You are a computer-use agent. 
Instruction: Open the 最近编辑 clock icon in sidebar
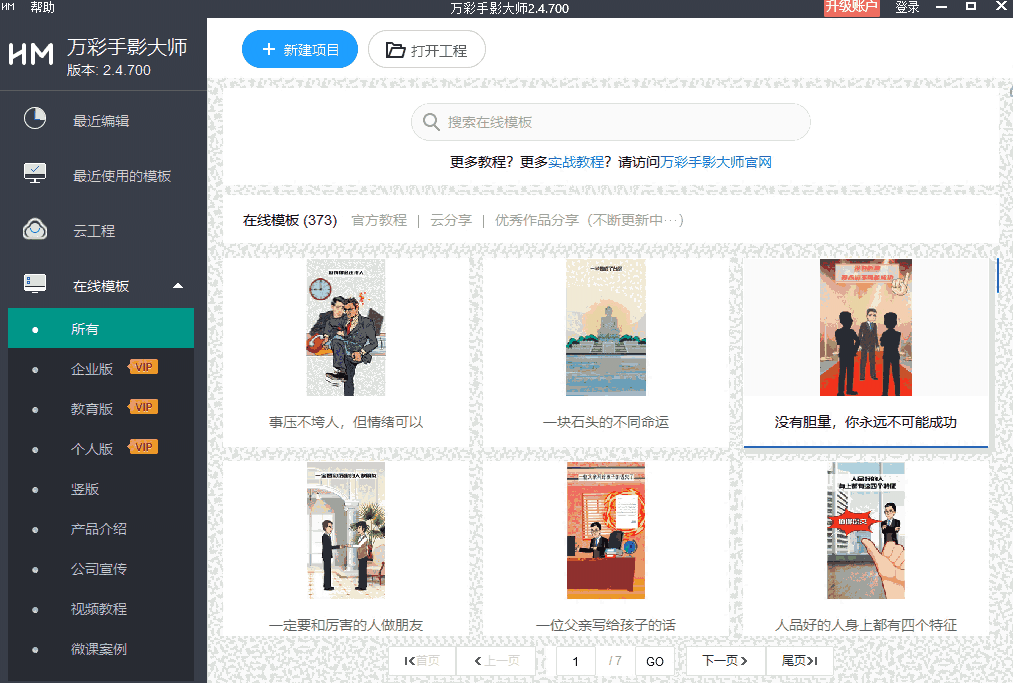click(x=34, y=119)
